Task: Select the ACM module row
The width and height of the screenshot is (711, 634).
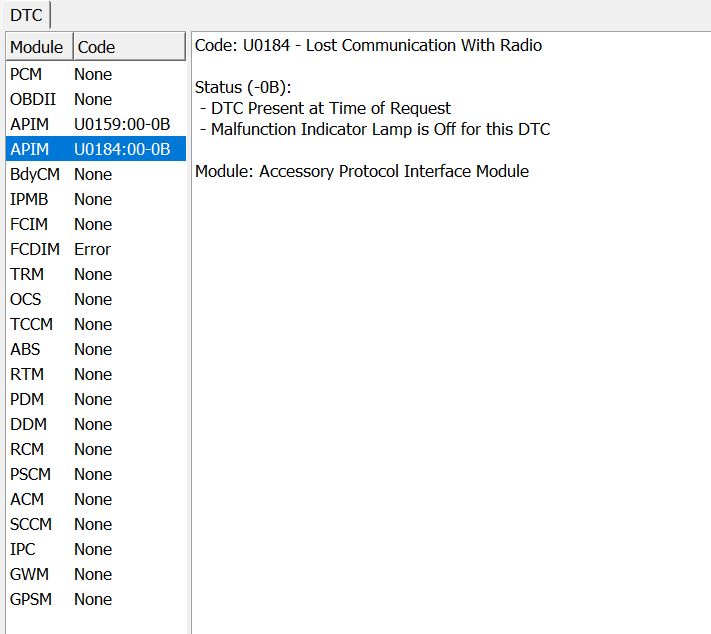Action: click(96, 499)
